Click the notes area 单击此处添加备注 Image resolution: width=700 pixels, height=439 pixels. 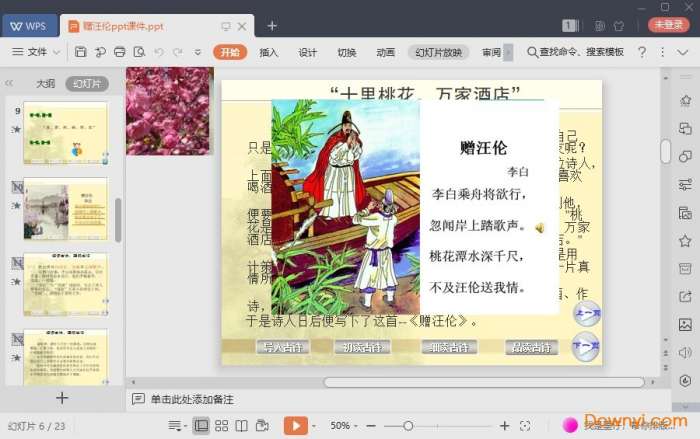point(192,399)
